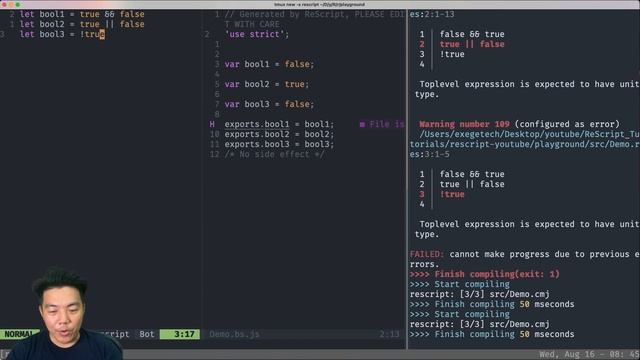Click 'var bool1 = false;' in generated JS
Image resolution: width=640 pixels, height=360 pixels.
point(269,64)
